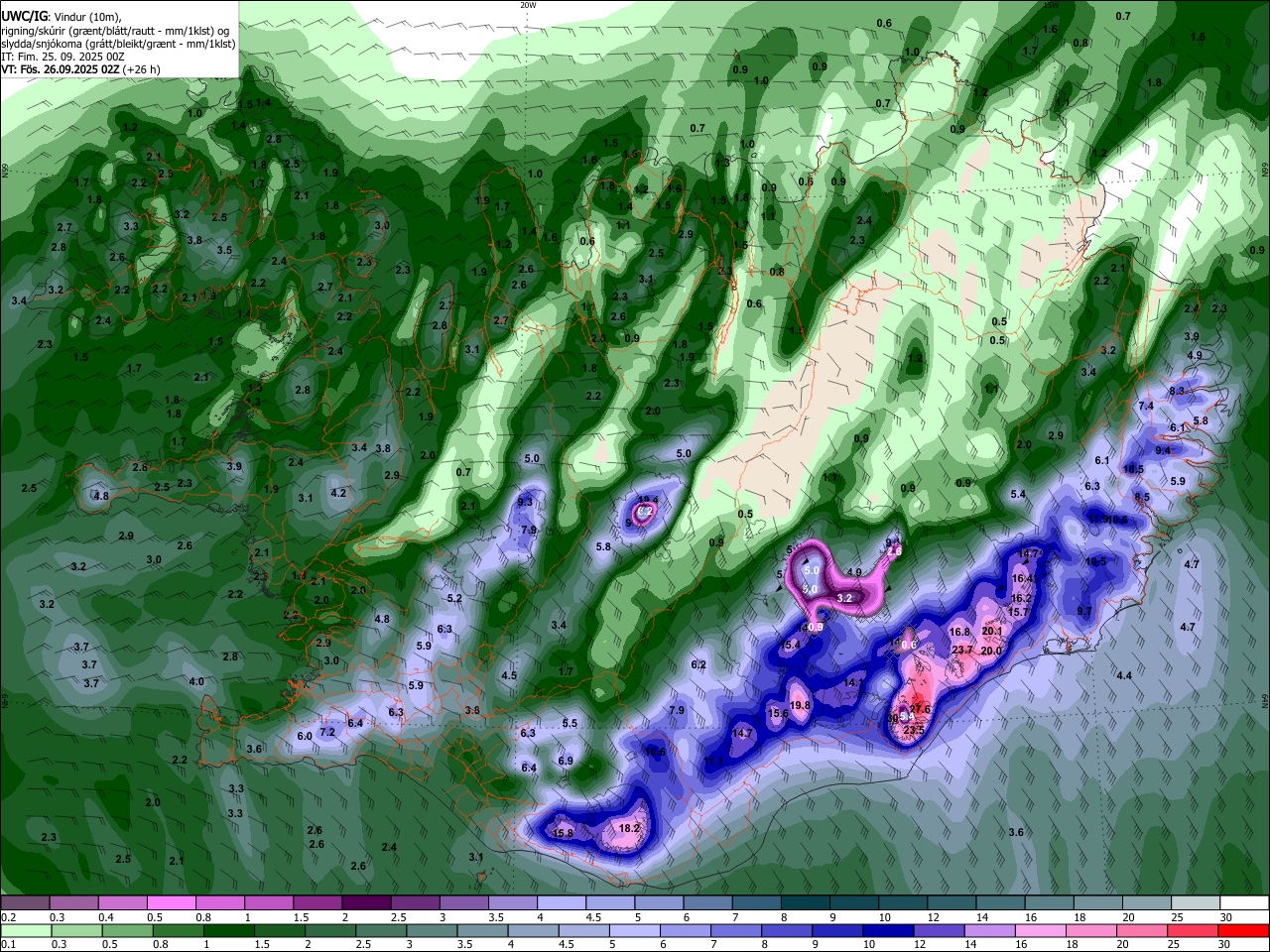Select the 9.3 precipitation value
Viewport: 1270px width, 952px height.
pyautogui.click(x=525, y=503)
